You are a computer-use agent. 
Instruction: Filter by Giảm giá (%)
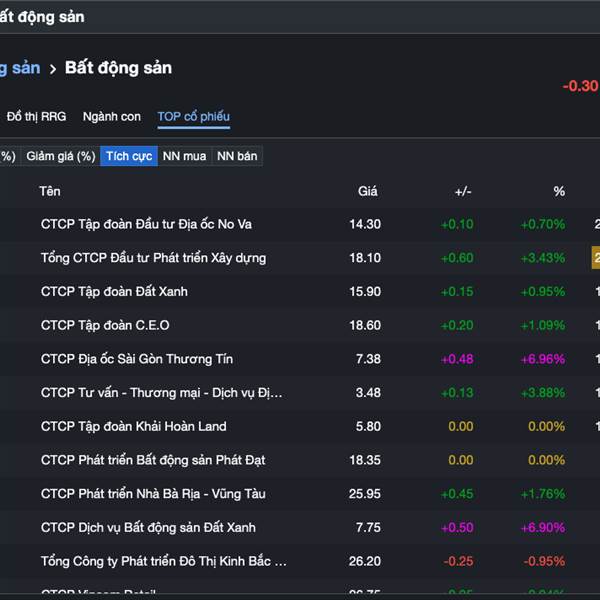pos(61,156)
